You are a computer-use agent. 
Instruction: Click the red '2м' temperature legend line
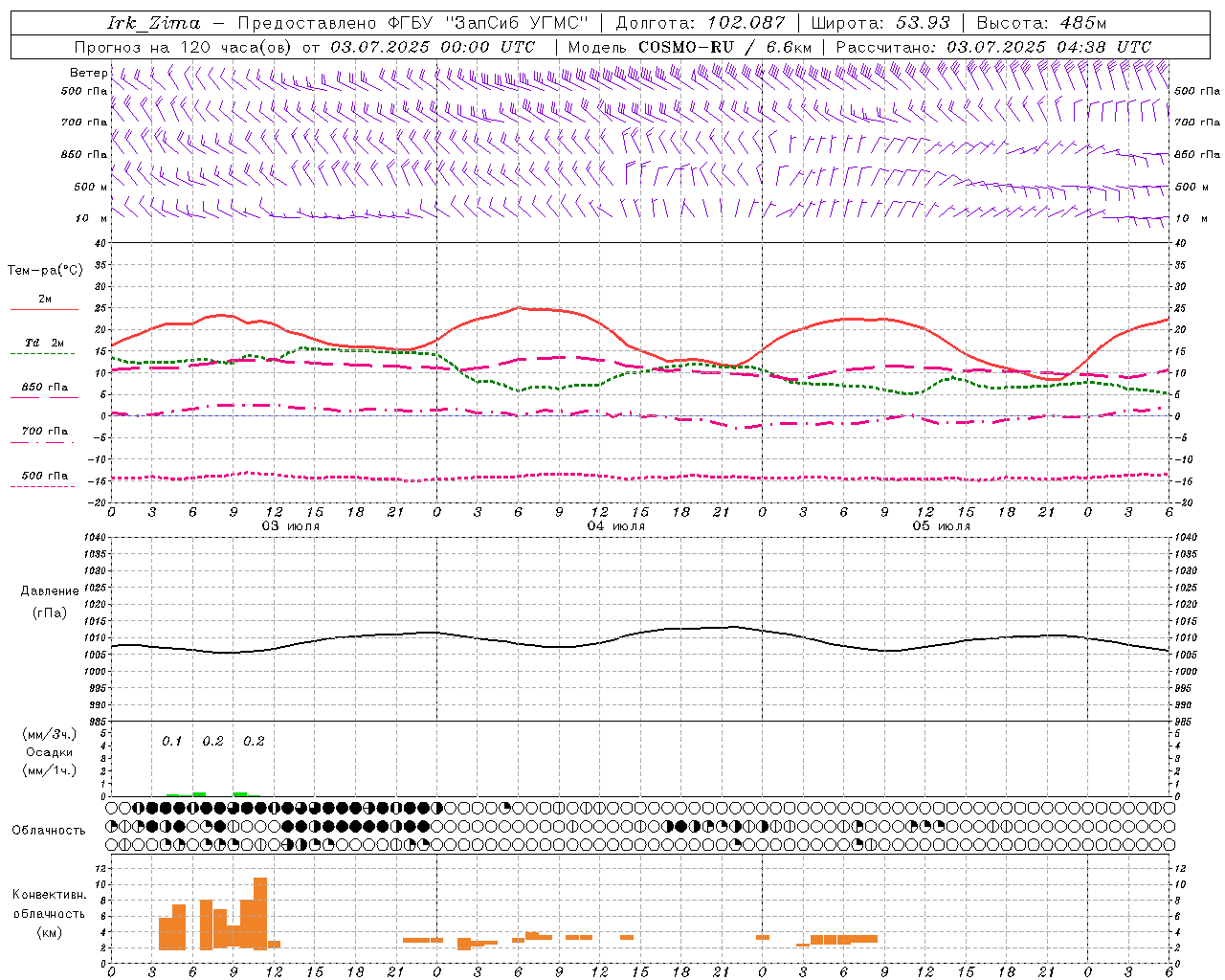point(44,310)
